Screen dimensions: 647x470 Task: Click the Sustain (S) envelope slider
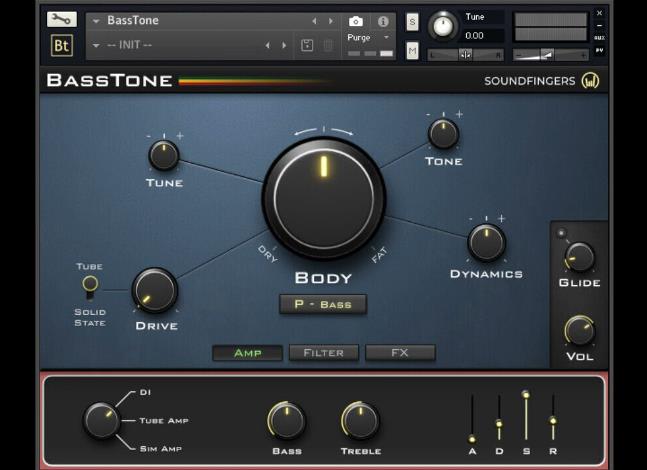pos(526,415)
